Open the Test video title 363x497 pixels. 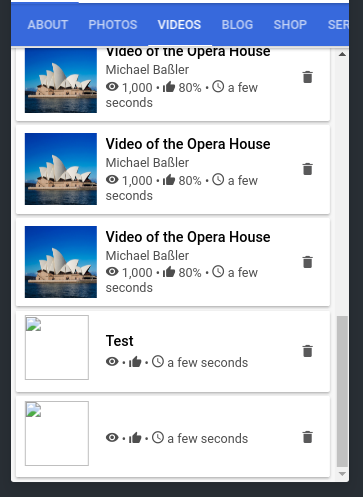click(119, 341)
